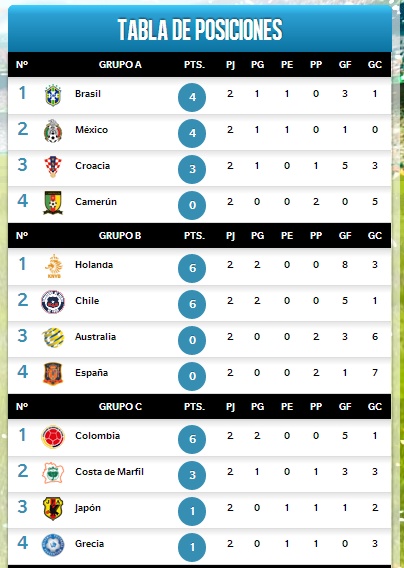Click Holanda's 6 points circle
This screenshot has height=568, width=404.
(192, 268)
